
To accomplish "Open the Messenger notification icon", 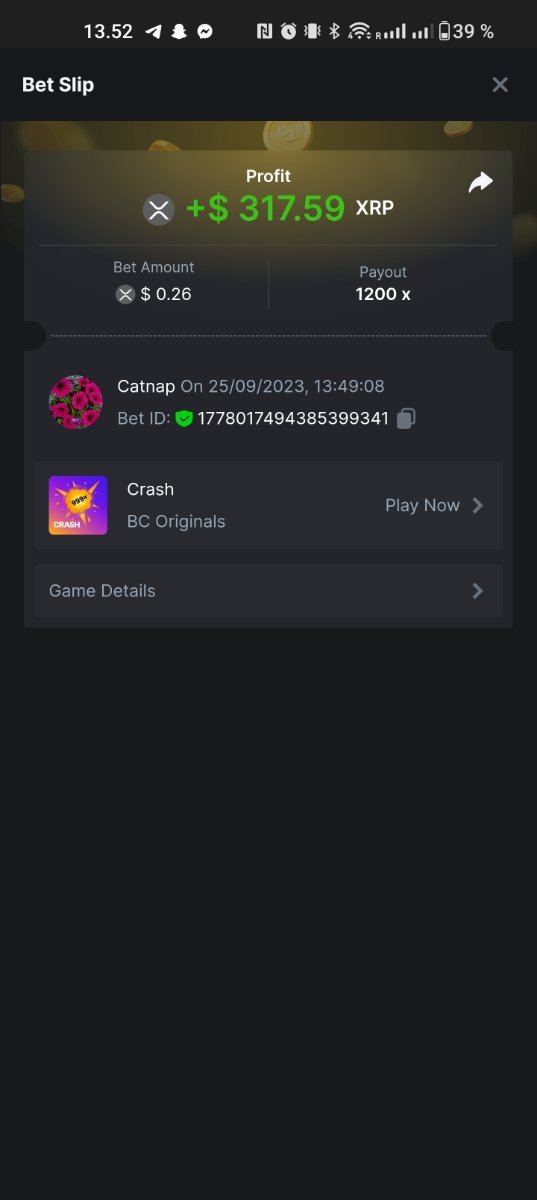I will click(204, 31).
